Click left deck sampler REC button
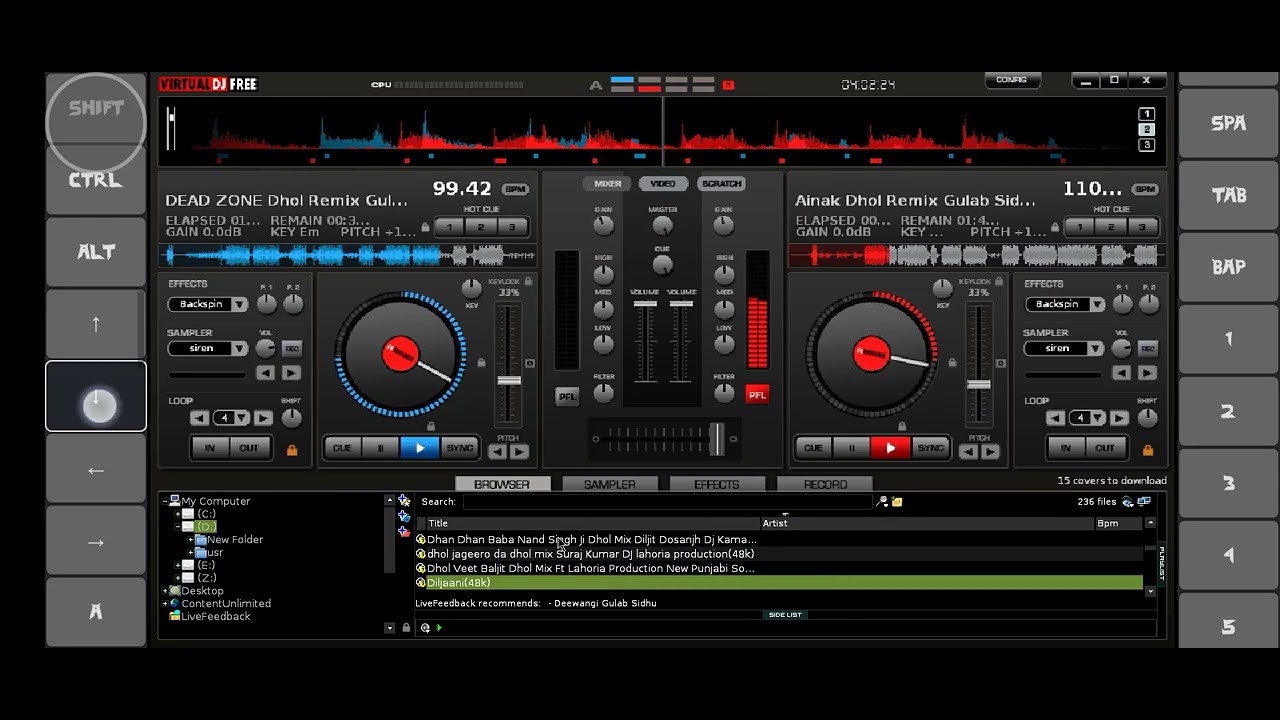 [x=291, y=348]
